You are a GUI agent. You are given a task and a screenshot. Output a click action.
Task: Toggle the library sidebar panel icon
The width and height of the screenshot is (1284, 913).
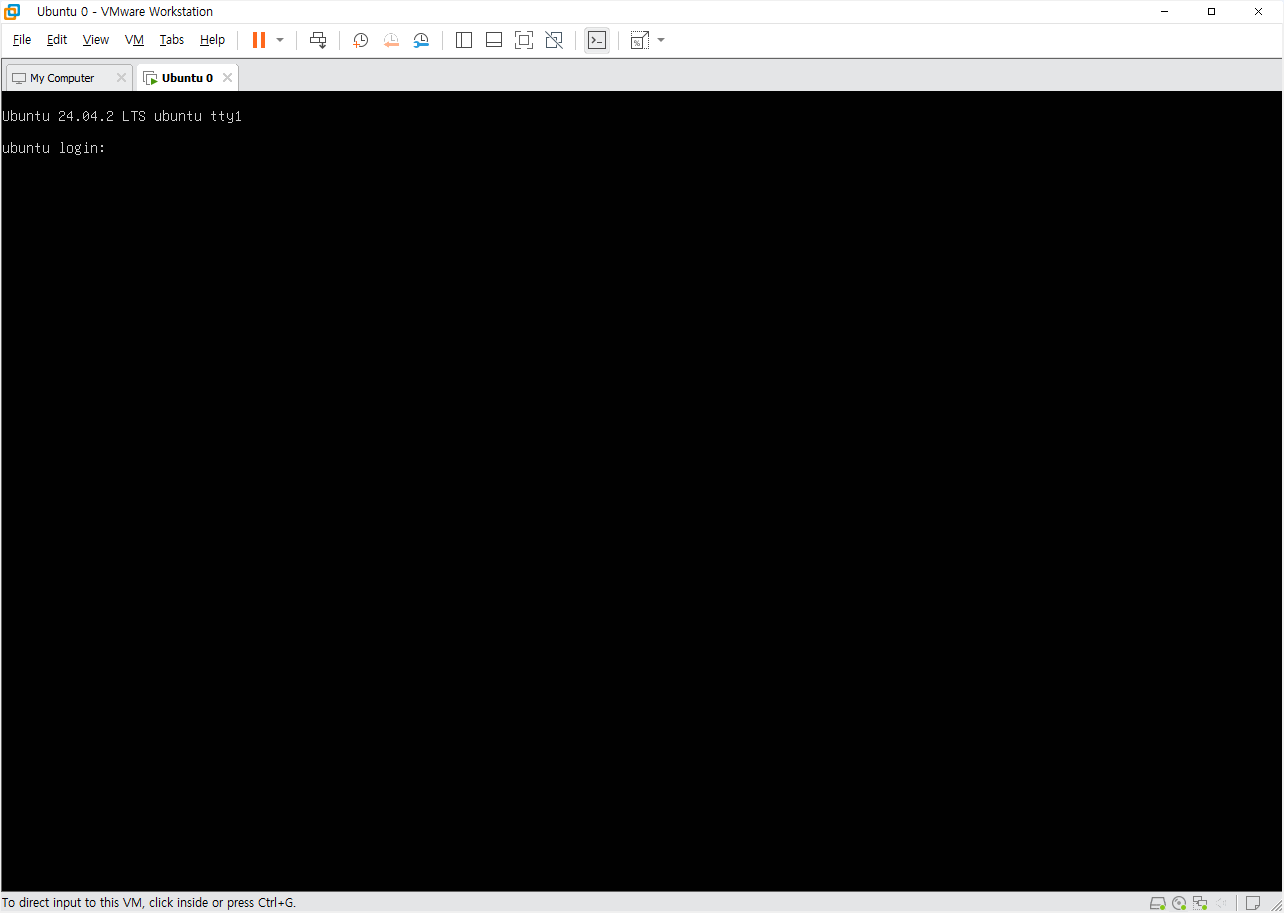464,40
